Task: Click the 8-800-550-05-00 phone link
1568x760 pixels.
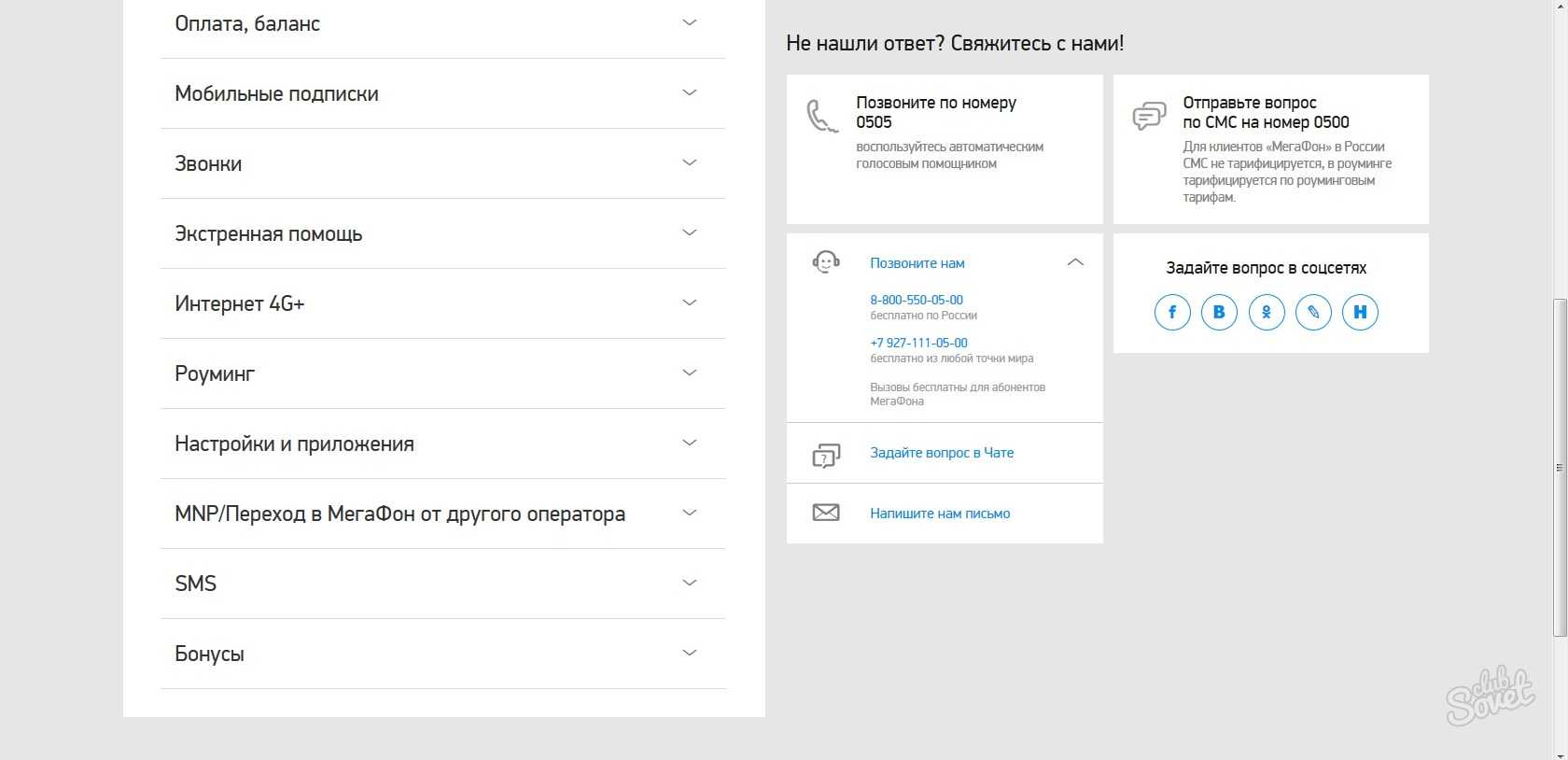Action: [917, 300]
